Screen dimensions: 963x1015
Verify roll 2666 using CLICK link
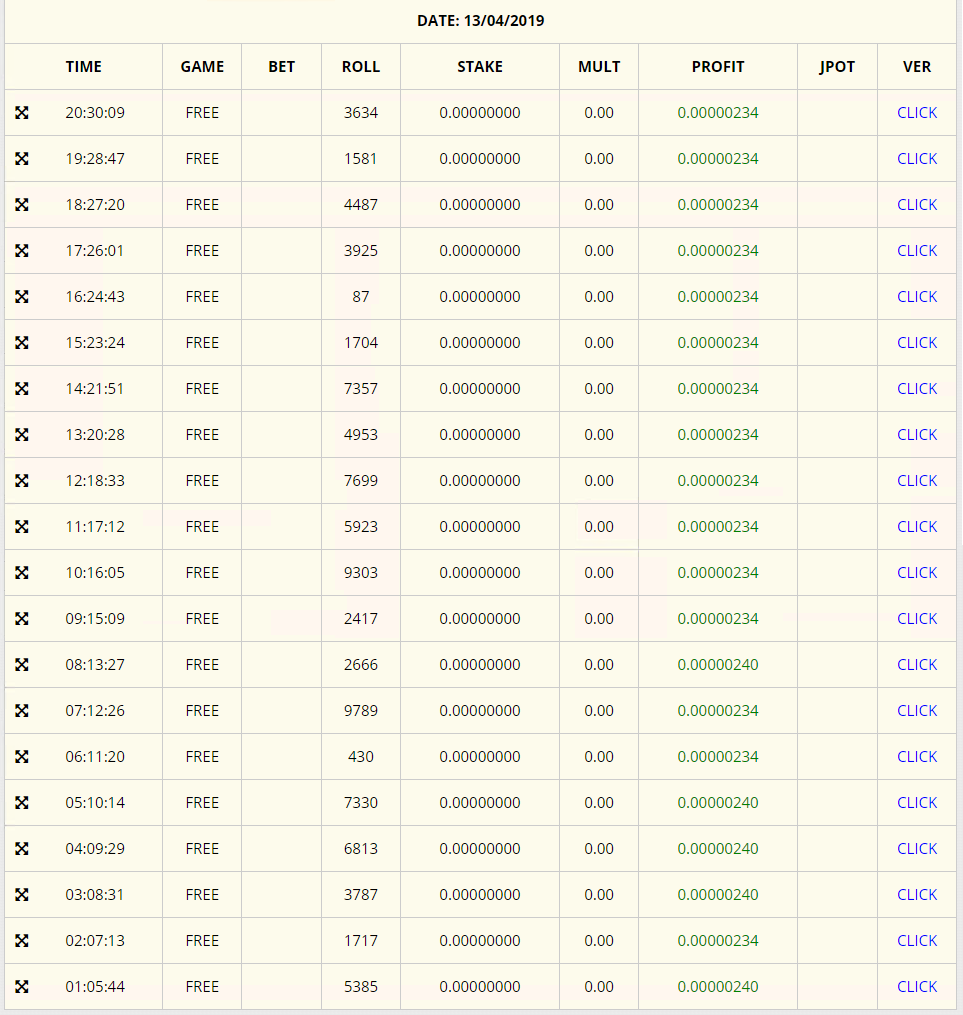pyautogui.click(x=916, y=665)
